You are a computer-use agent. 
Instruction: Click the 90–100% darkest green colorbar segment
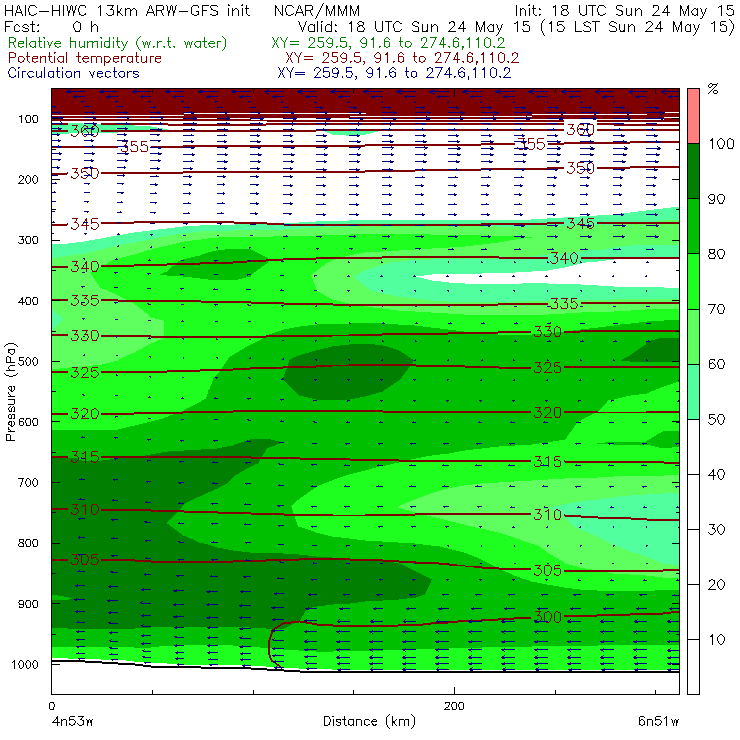click(x=693, y=171)
